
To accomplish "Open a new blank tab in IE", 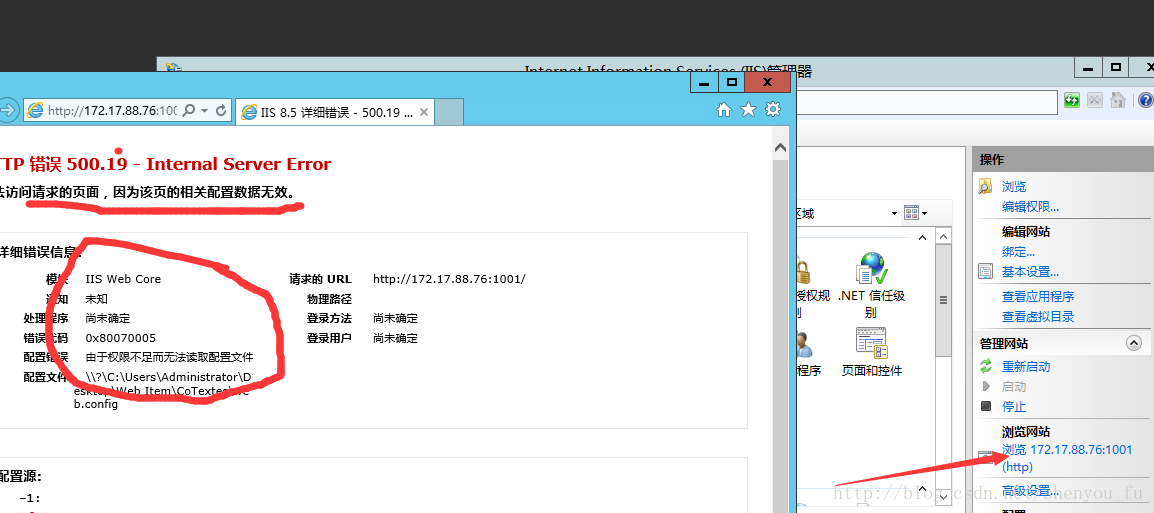I will (x=449, y=113).
